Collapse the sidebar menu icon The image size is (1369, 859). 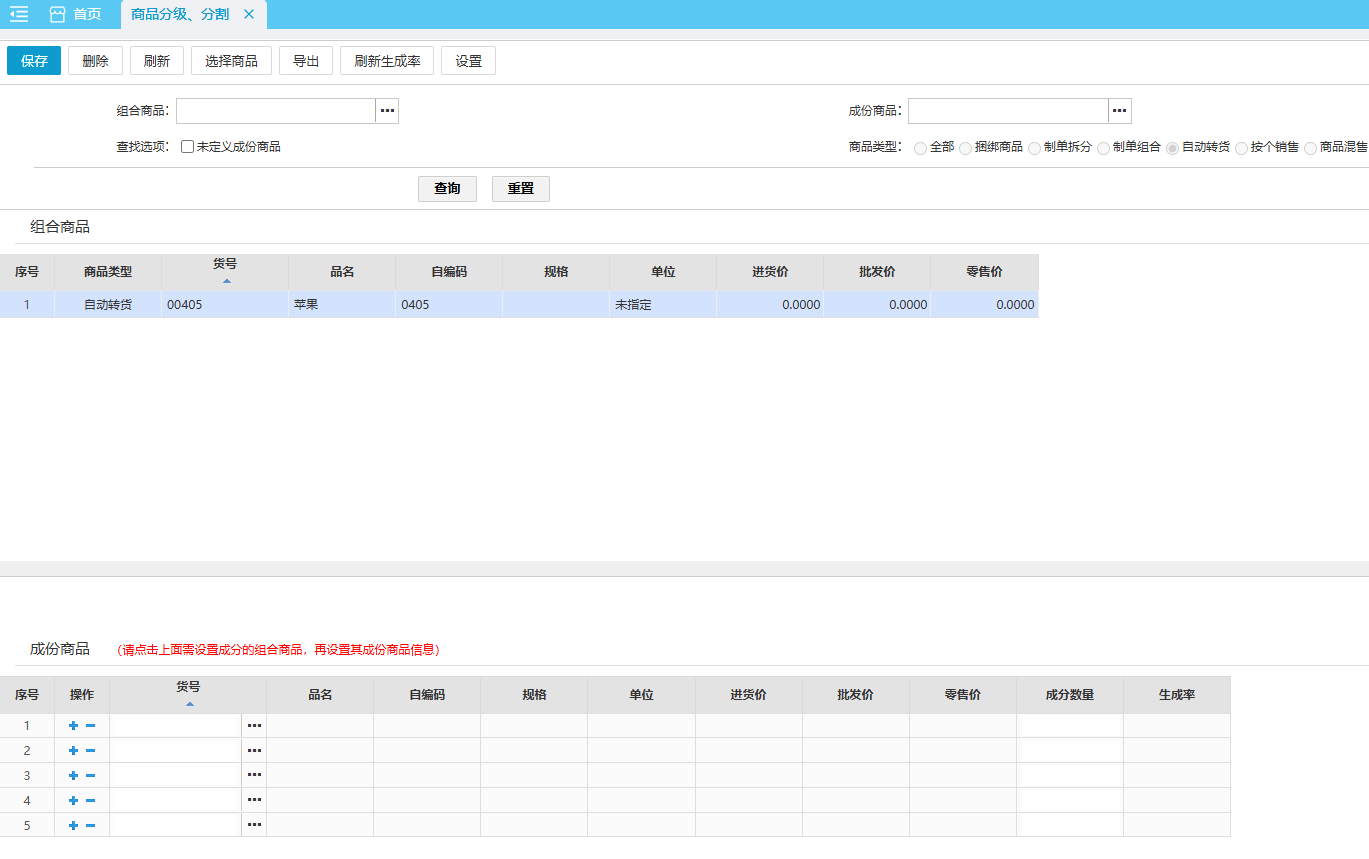pos(19,14)
